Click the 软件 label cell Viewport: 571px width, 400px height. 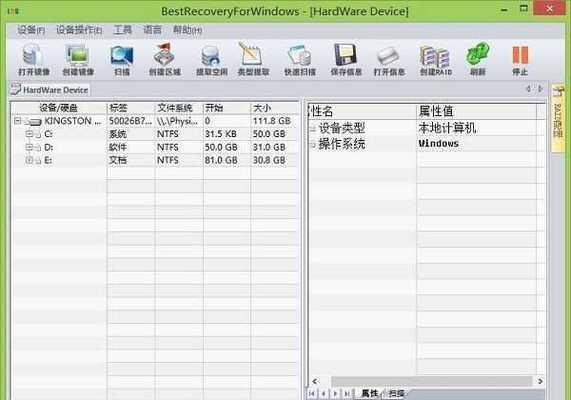(118, 147)
